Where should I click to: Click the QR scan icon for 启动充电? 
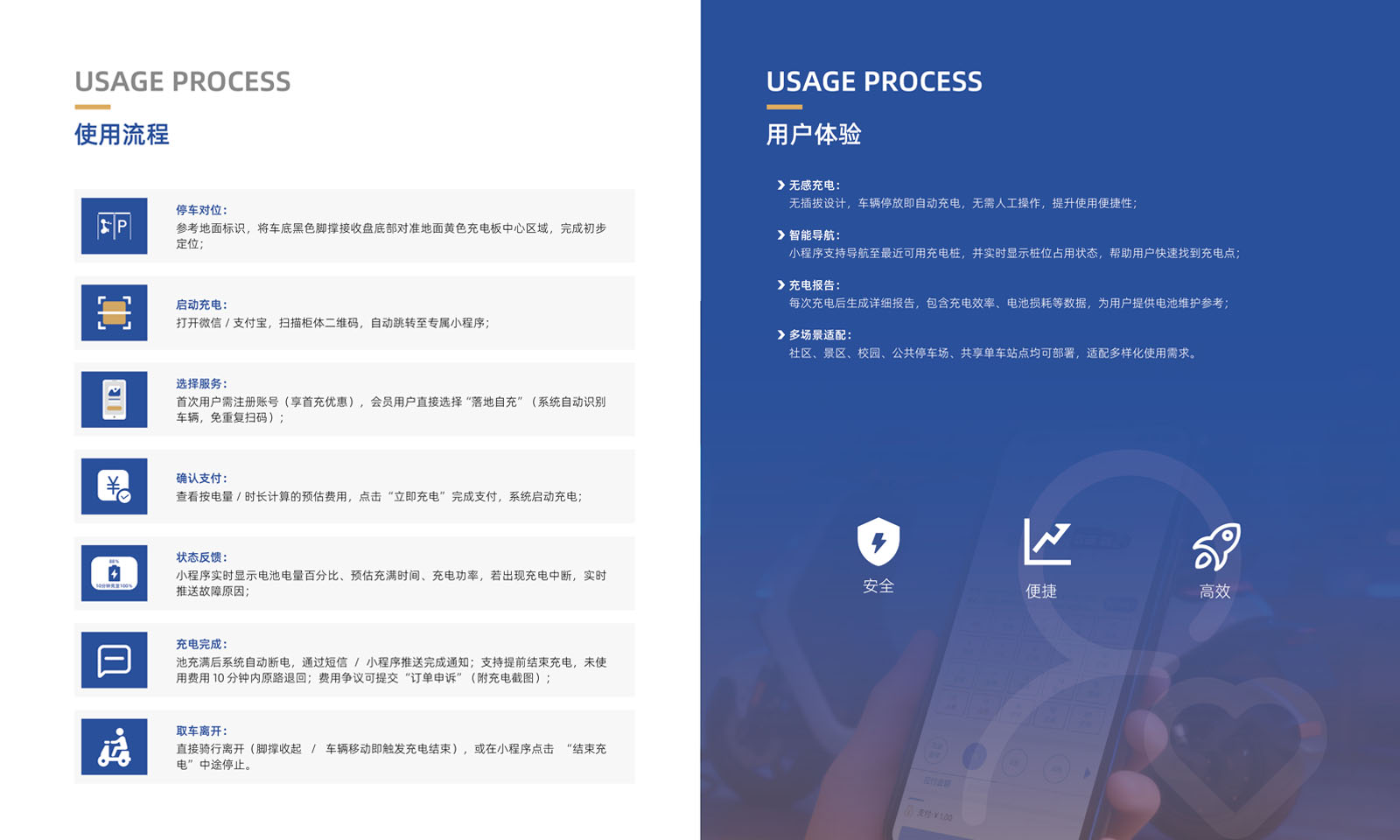[x=114, y=312]
